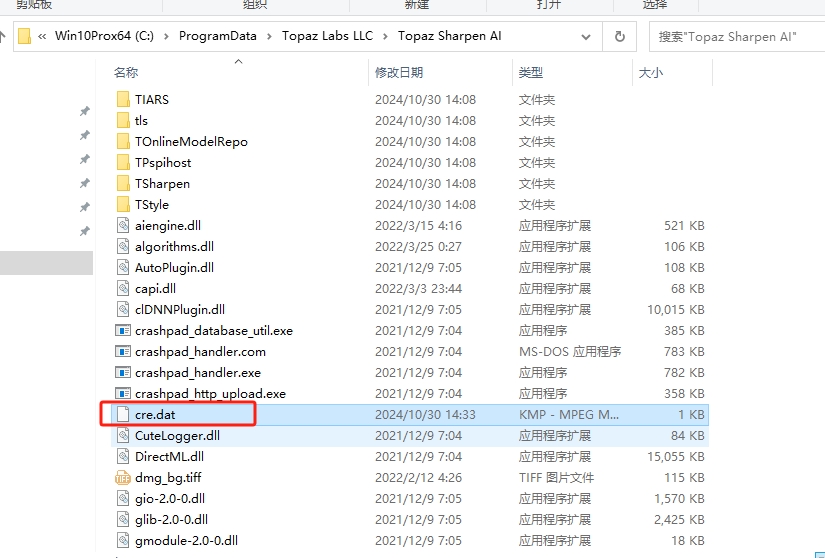The image size is (825, 558).
Task: Select the DirectML.dll file name
Action: coord(169,456)
